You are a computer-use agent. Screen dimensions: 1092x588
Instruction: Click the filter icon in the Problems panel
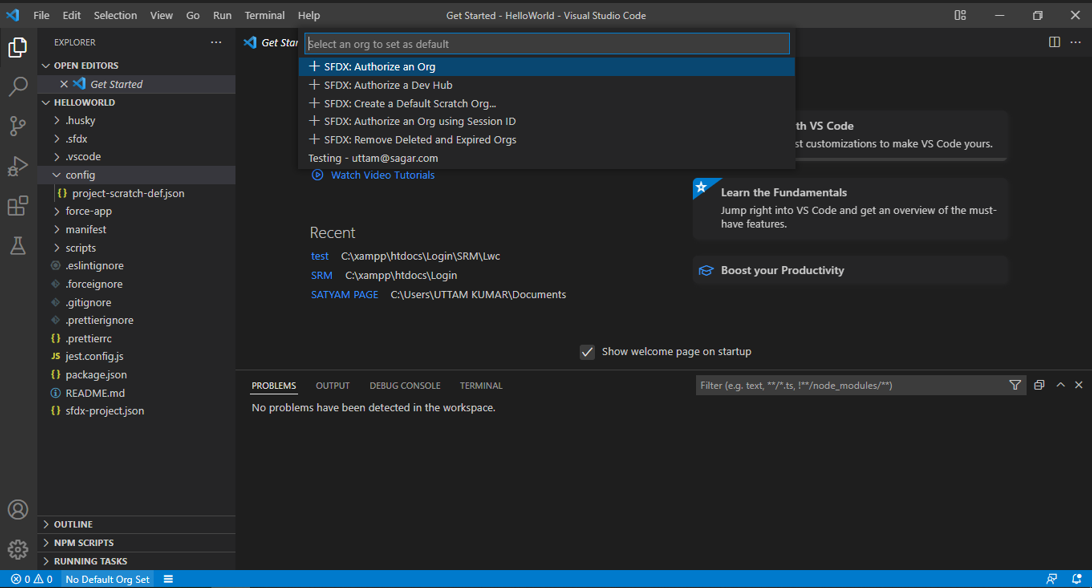(1013, 385)
